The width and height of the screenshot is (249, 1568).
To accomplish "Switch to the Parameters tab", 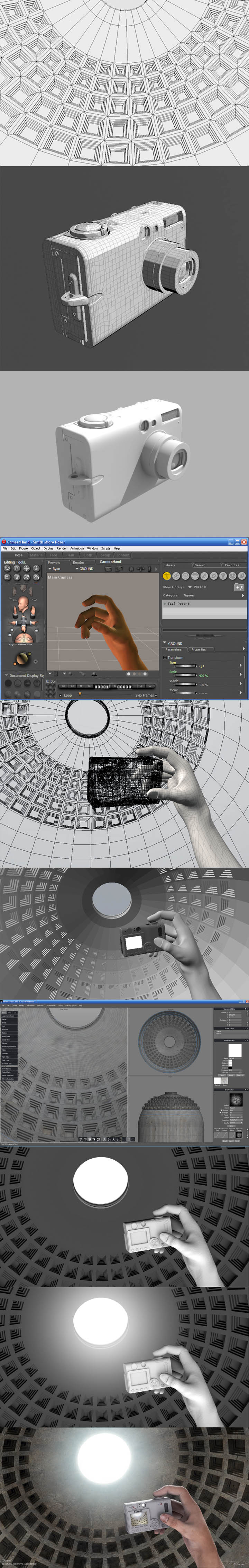I will click(173, 649).
